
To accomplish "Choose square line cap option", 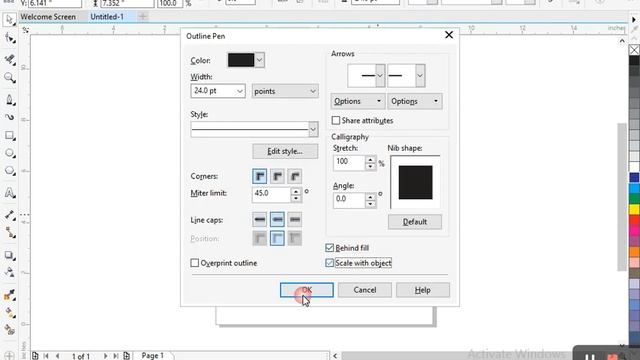I will tap(260, 220).
